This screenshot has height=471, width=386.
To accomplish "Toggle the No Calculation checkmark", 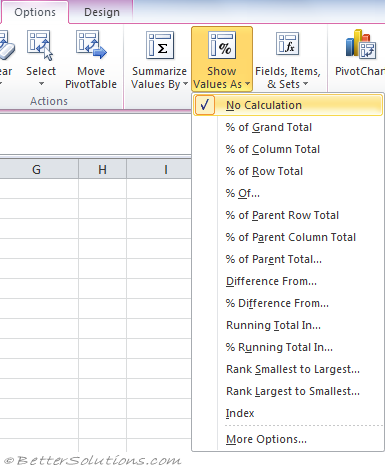I will coord(204,105).
